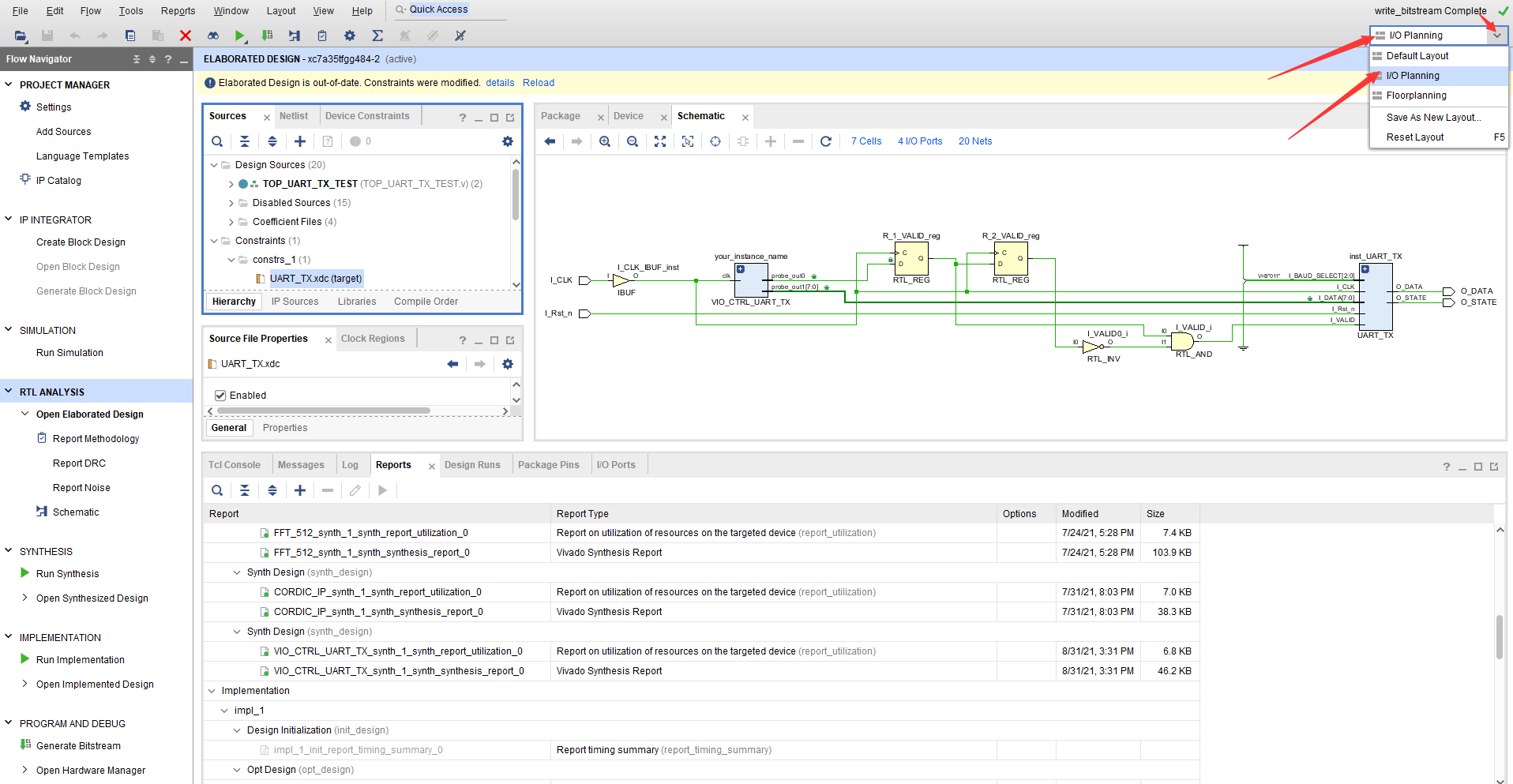
Task: Fit schematic to window
Action: 660,141
